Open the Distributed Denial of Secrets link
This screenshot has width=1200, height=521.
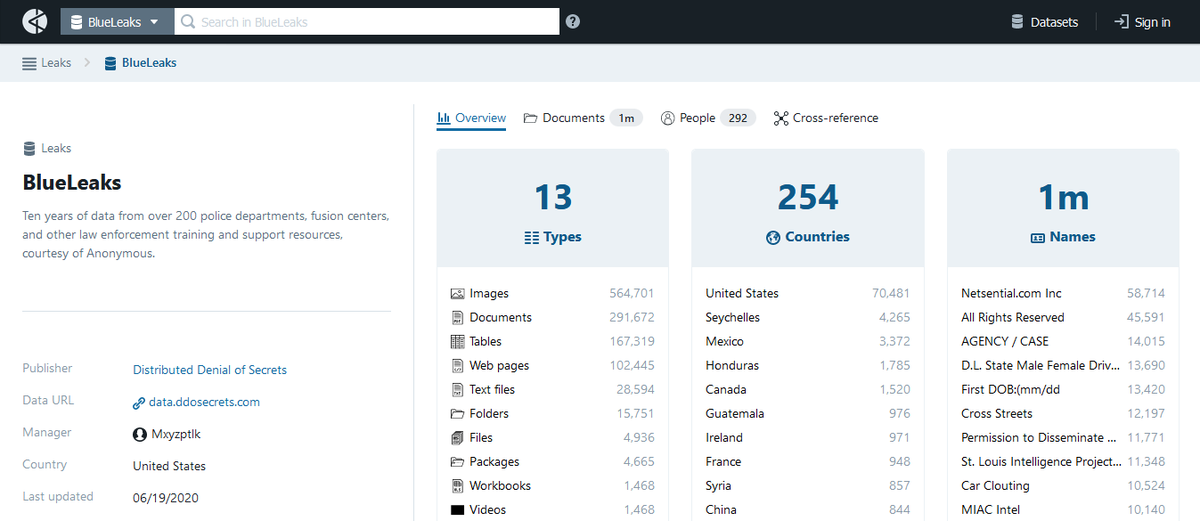tap(210, 370)
